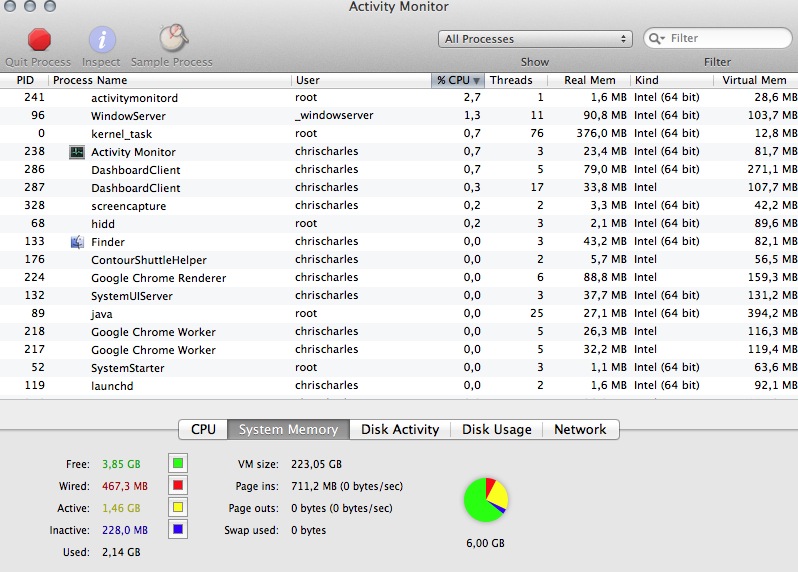Select the activitymonitord process row
798x572 pixels.
(x=399, y=98)
